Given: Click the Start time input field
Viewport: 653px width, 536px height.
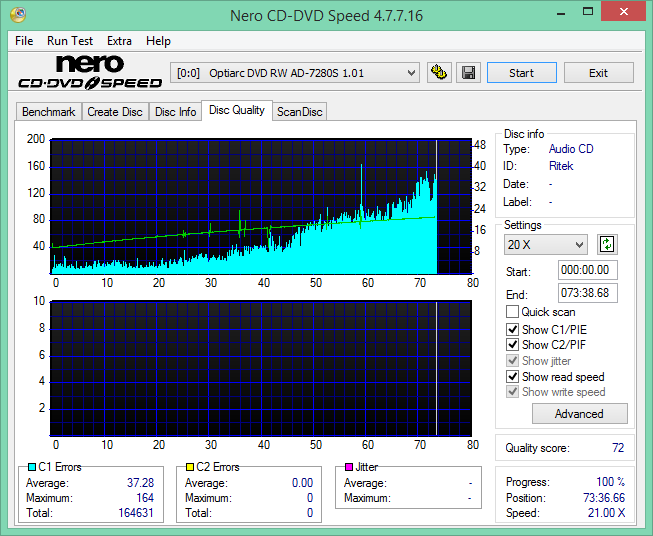Looking at the screenshot, I should pos(587,270).
